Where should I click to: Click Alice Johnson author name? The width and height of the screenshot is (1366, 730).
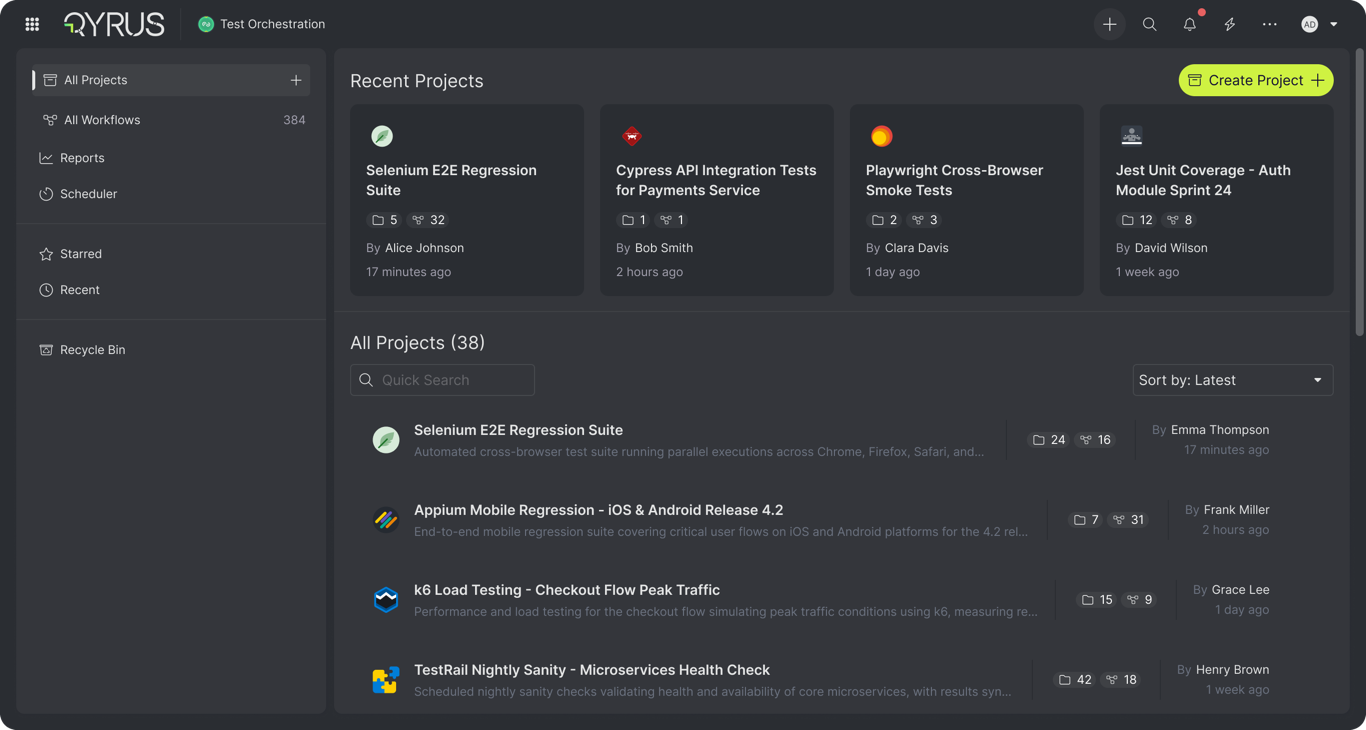(x=424, y=248)
